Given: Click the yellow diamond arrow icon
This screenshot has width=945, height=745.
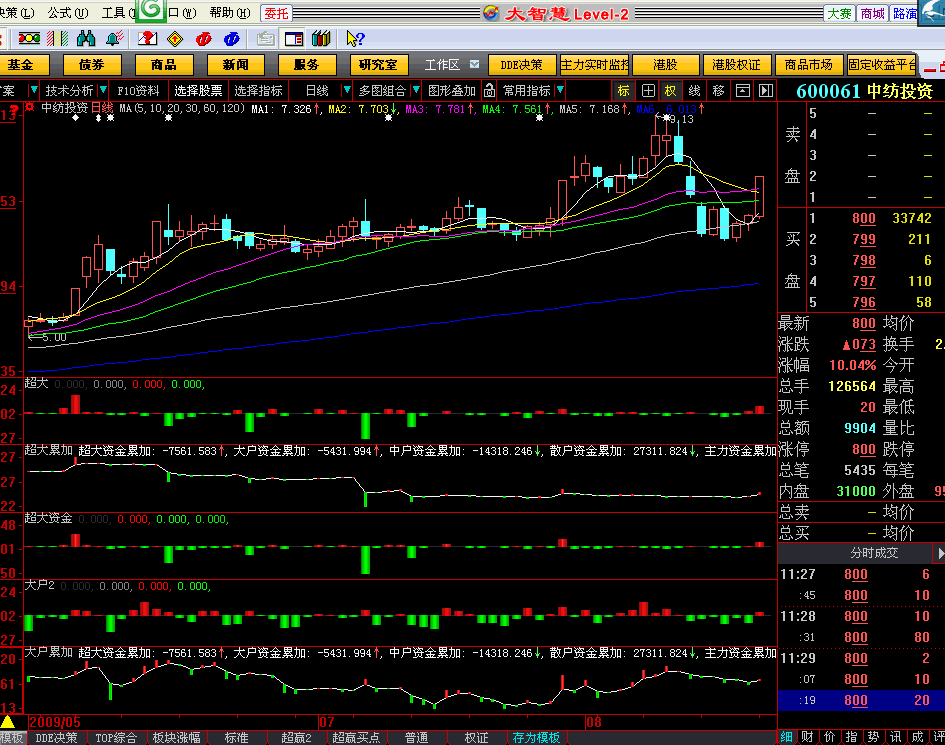Looking at the screenshot, I should click(175, 39).
